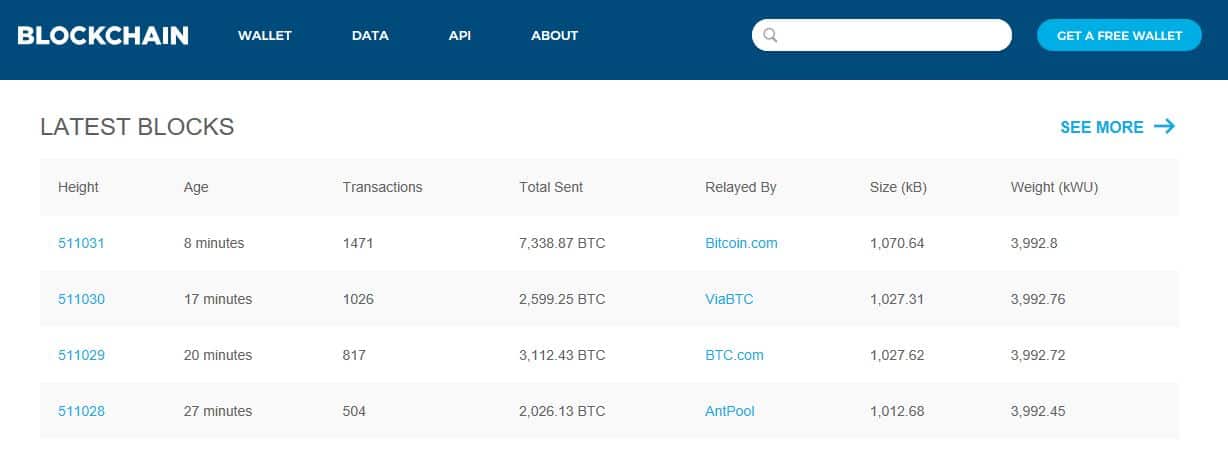Select the 8 minutes age cell

click(x=214, y=243)
